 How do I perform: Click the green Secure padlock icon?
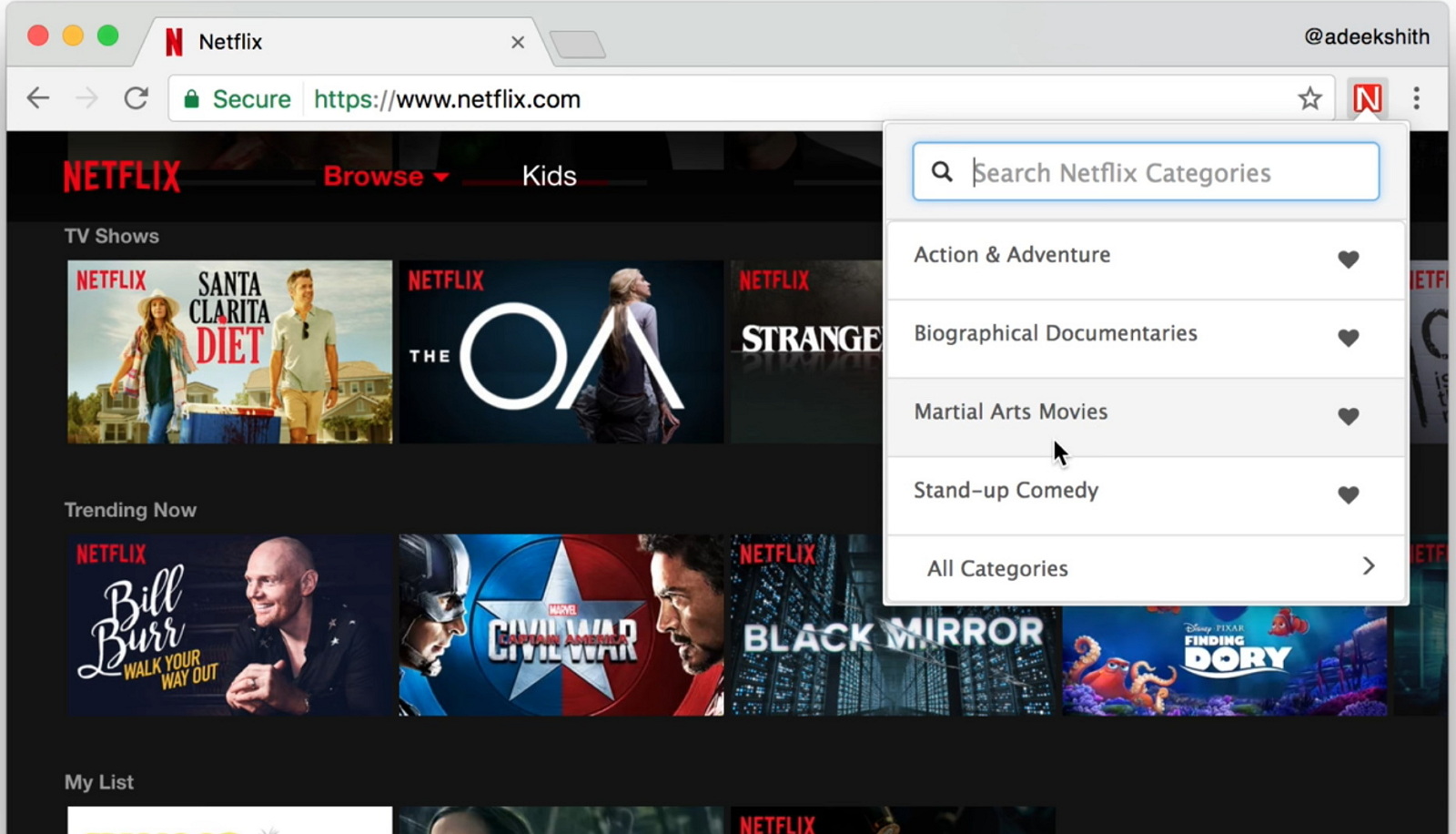tap(191, 99)
